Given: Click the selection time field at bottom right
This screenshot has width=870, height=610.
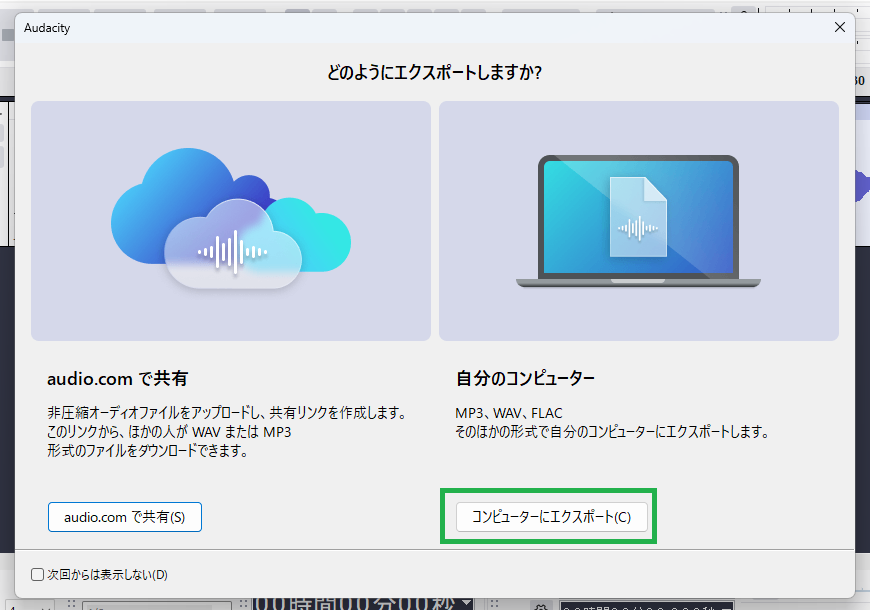Looking at the screenshot, I should point(645,605).
